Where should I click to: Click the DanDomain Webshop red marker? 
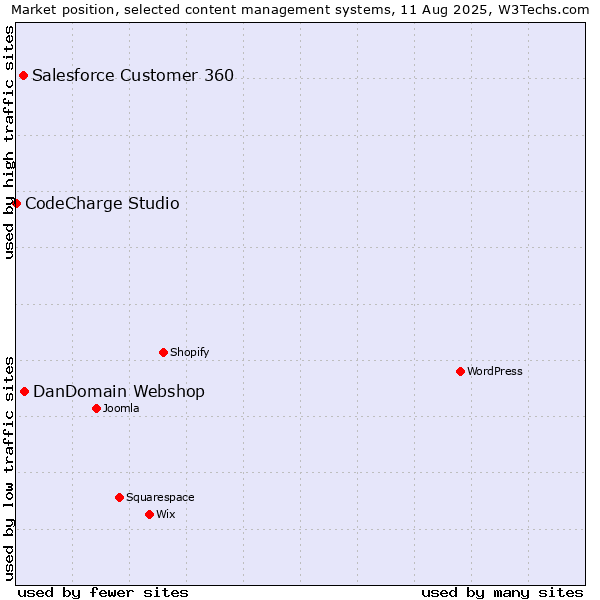coord(24,392)
